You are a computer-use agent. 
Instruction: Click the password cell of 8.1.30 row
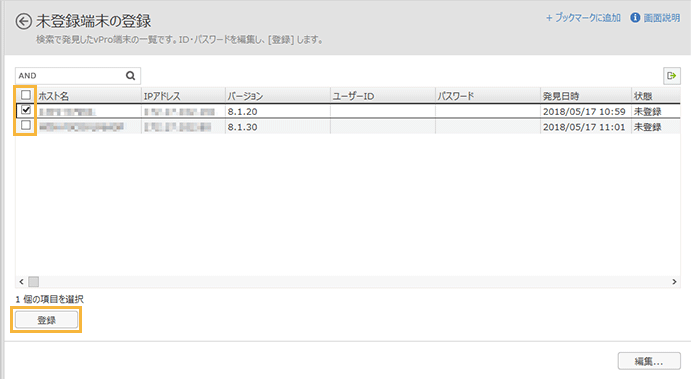click(x=488, y=127)
